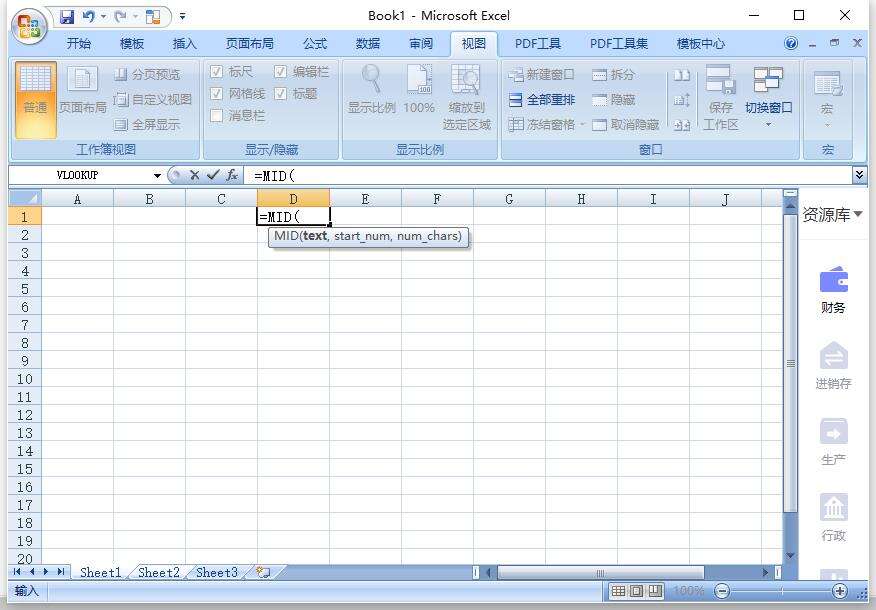
Task: Open a New Window (新建窗口)
Action: pos(541,74)
